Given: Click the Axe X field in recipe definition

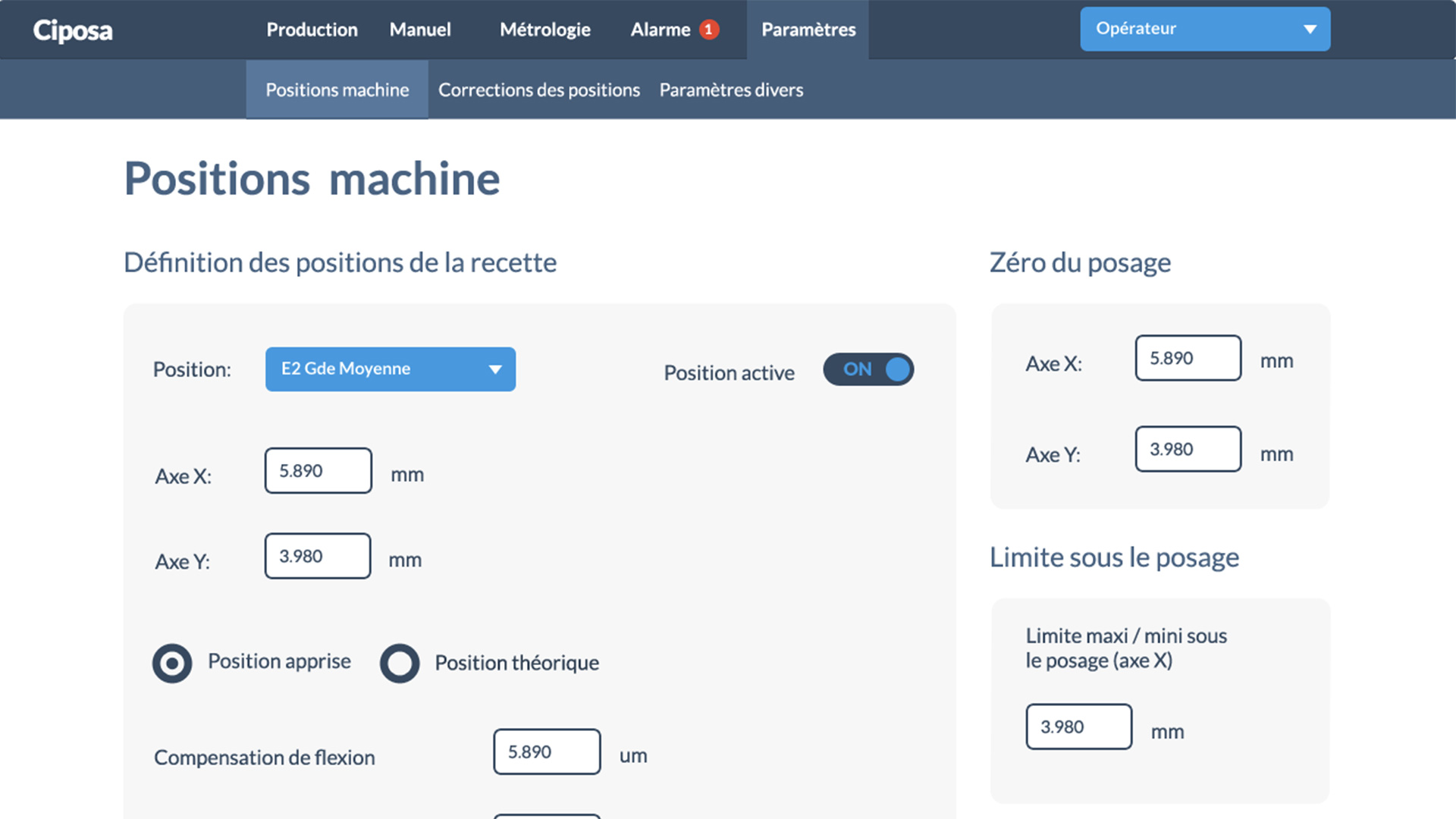Looking at the screenshot, I should tap(318, 471).
